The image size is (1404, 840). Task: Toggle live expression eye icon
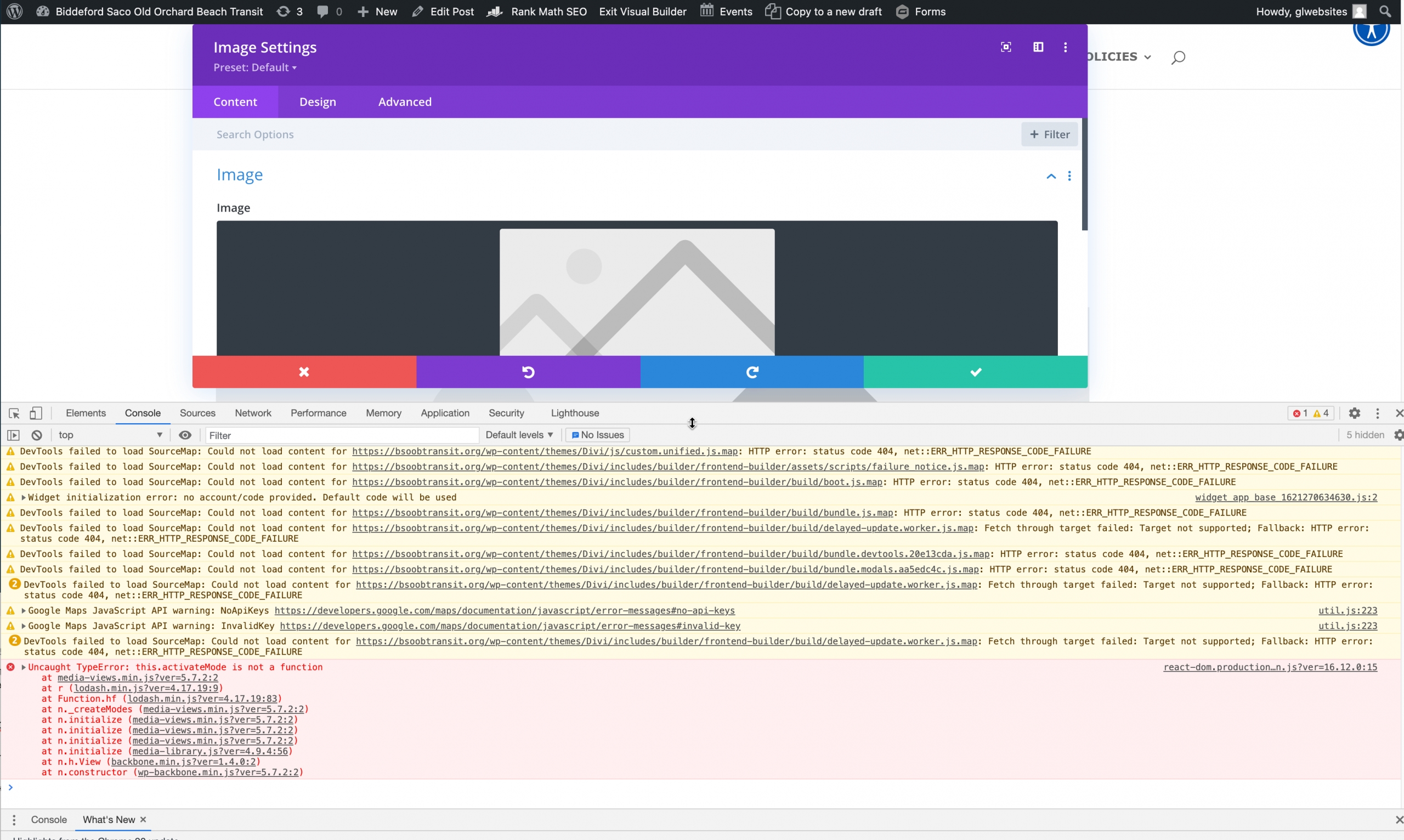pos(185,435)
